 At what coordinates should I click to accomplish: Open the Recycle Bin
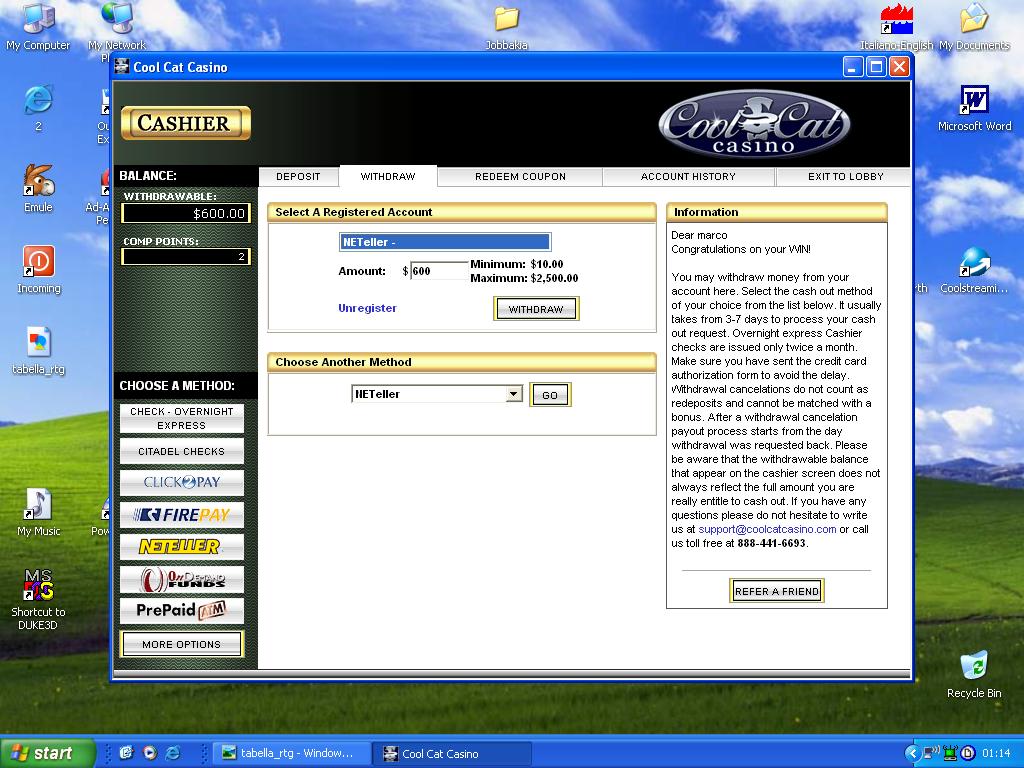coord(974,674)
